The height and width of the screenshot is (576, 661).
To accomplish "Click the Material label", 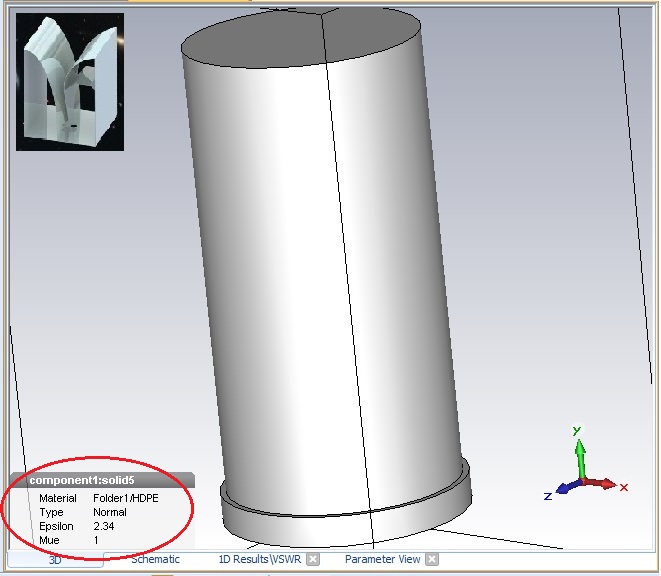I will [58, 498].
